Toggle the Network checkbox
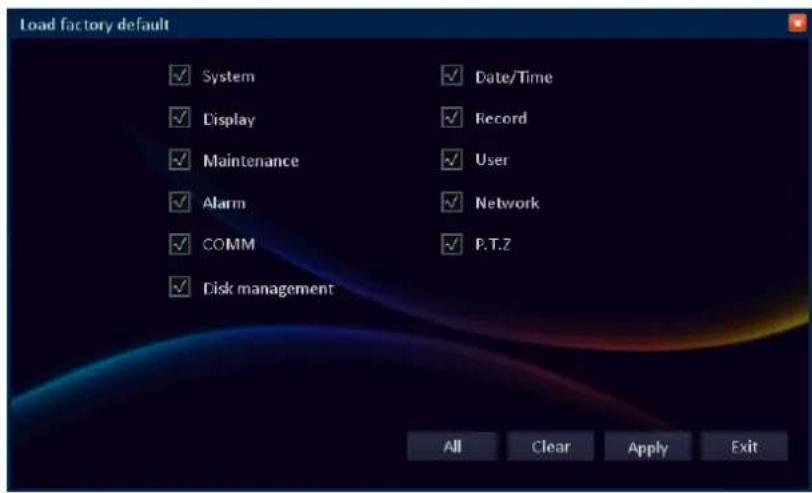This screenshot has width=812, height=493. [452, 202]
